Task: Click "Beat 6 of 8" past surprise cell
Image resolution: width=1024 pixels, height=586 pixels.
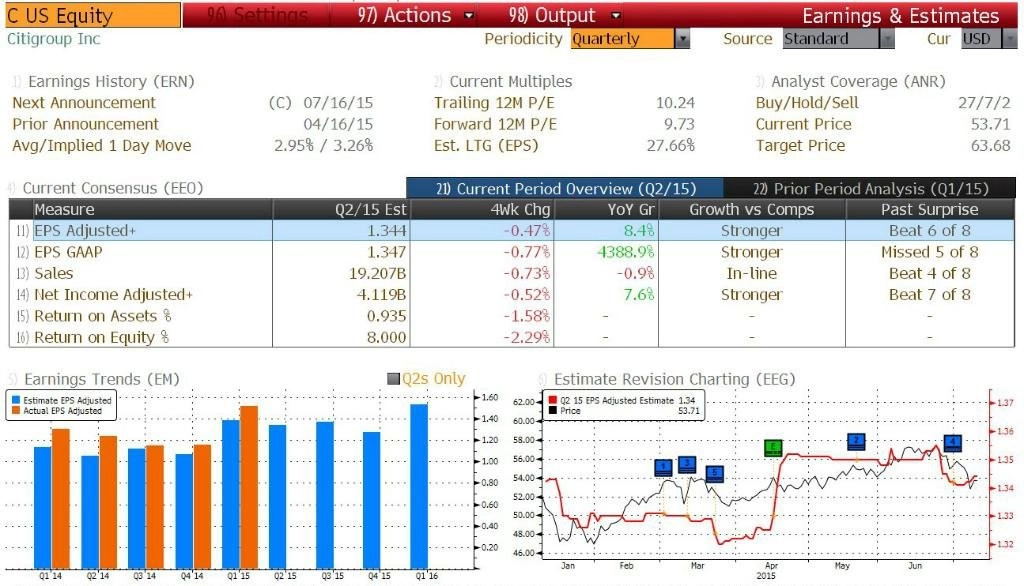Action: (x=930, y=231)
